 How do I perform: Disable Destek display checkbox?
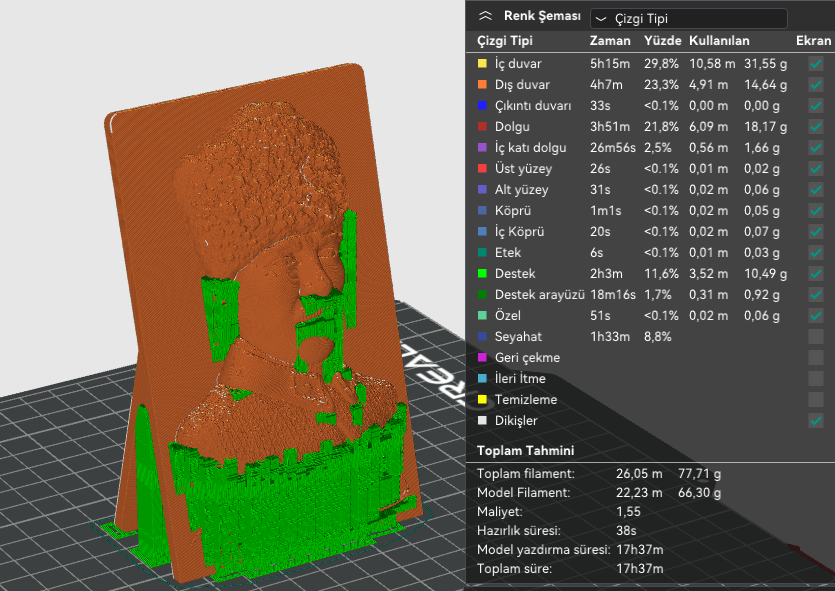(x=816, y=274)
